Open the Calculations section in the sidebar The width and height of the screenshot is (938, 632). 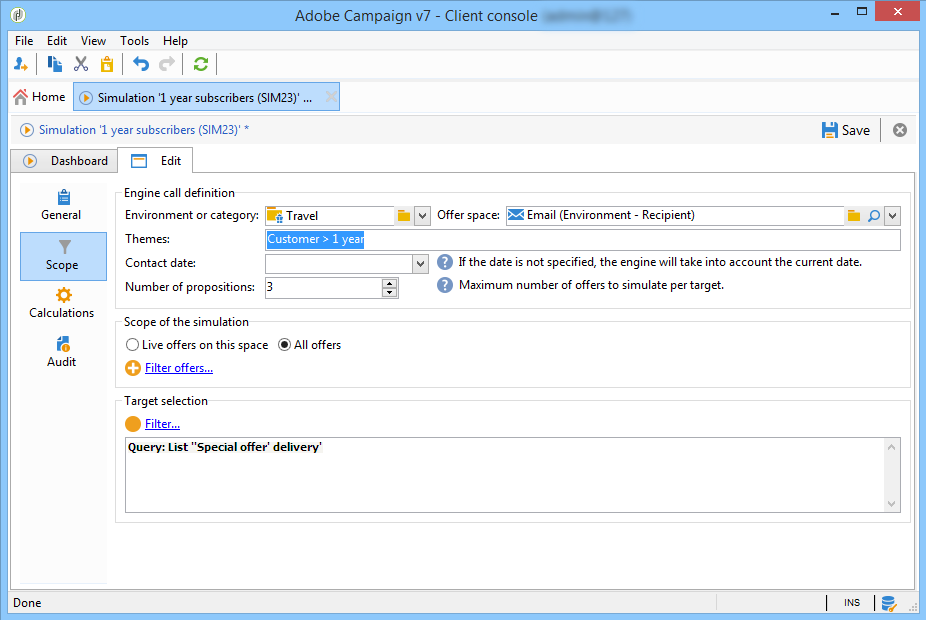(62, 303)
